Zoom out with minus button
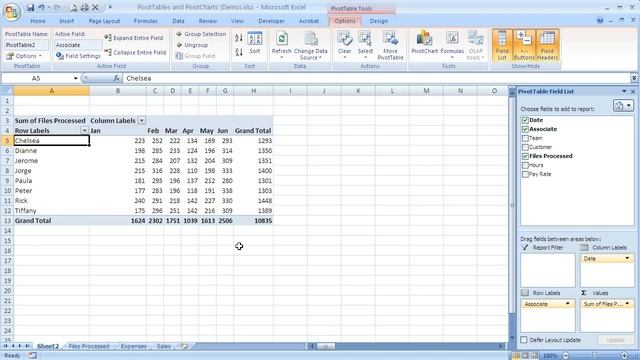 pyautogui.click(x=566, y=356)
